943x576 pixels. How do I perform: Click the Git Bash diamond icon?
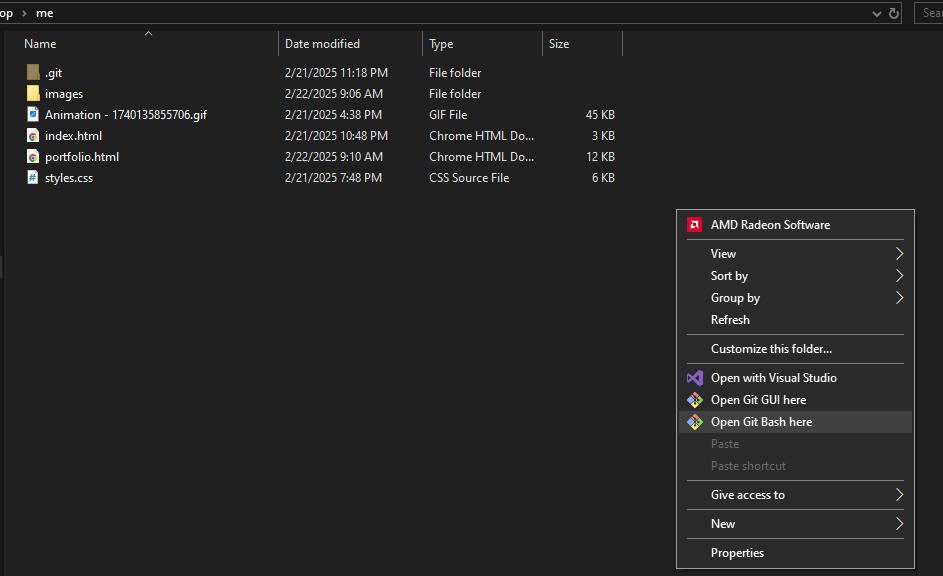coord(695,421)
